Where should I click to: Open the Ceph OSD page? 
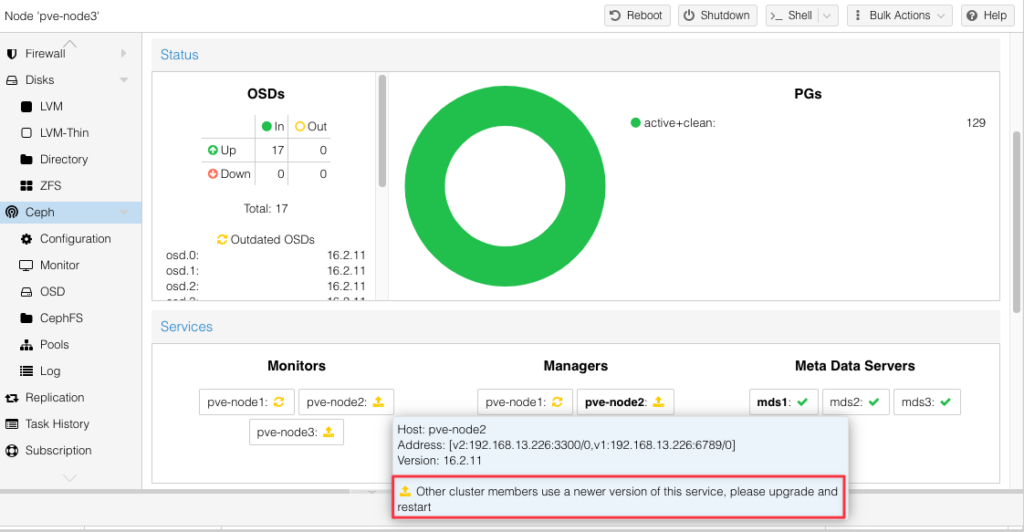[x=71, y=292]
